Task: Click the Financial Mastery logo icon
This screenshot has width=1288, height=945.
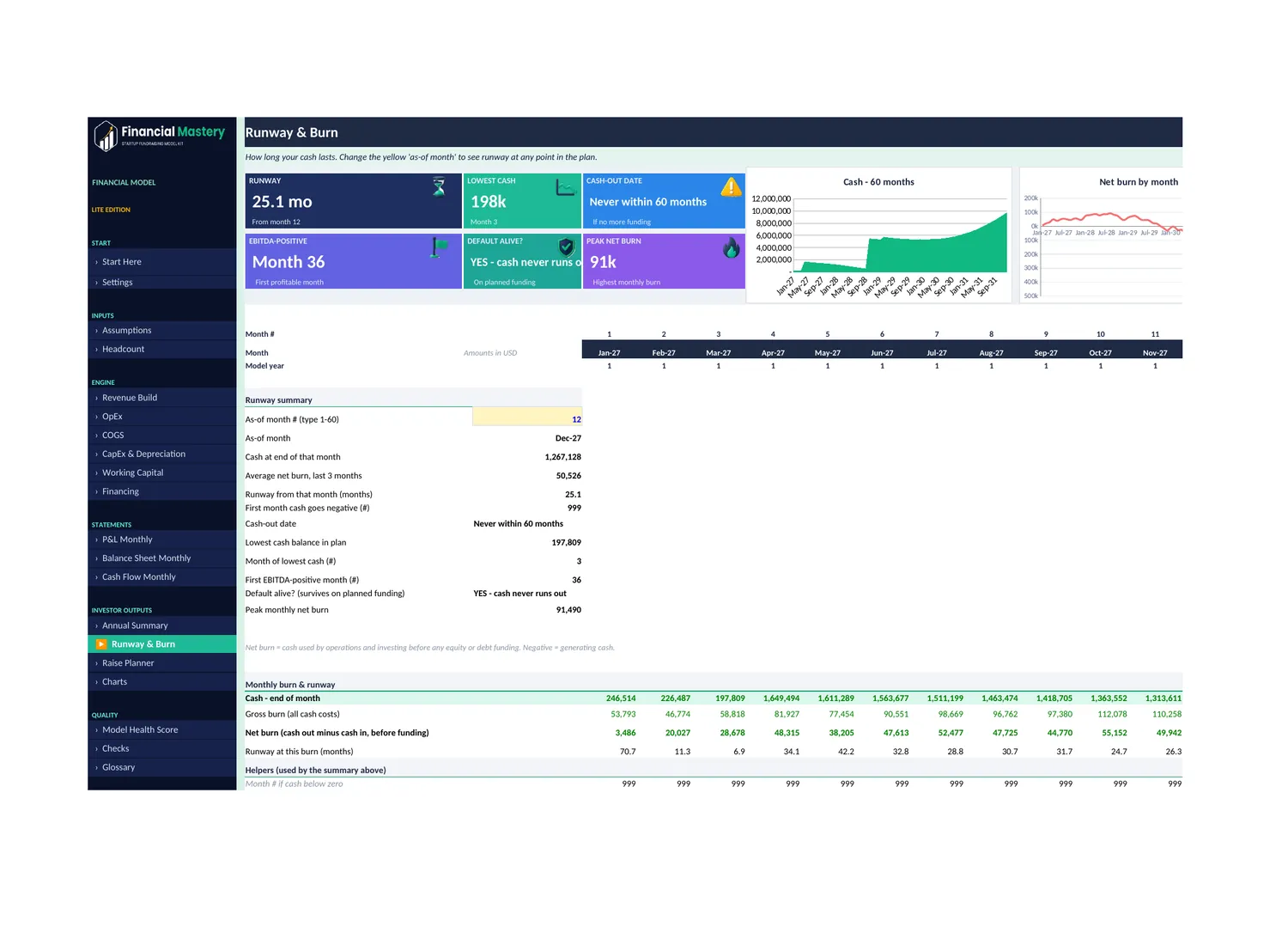Action: [x=106, y=136]
